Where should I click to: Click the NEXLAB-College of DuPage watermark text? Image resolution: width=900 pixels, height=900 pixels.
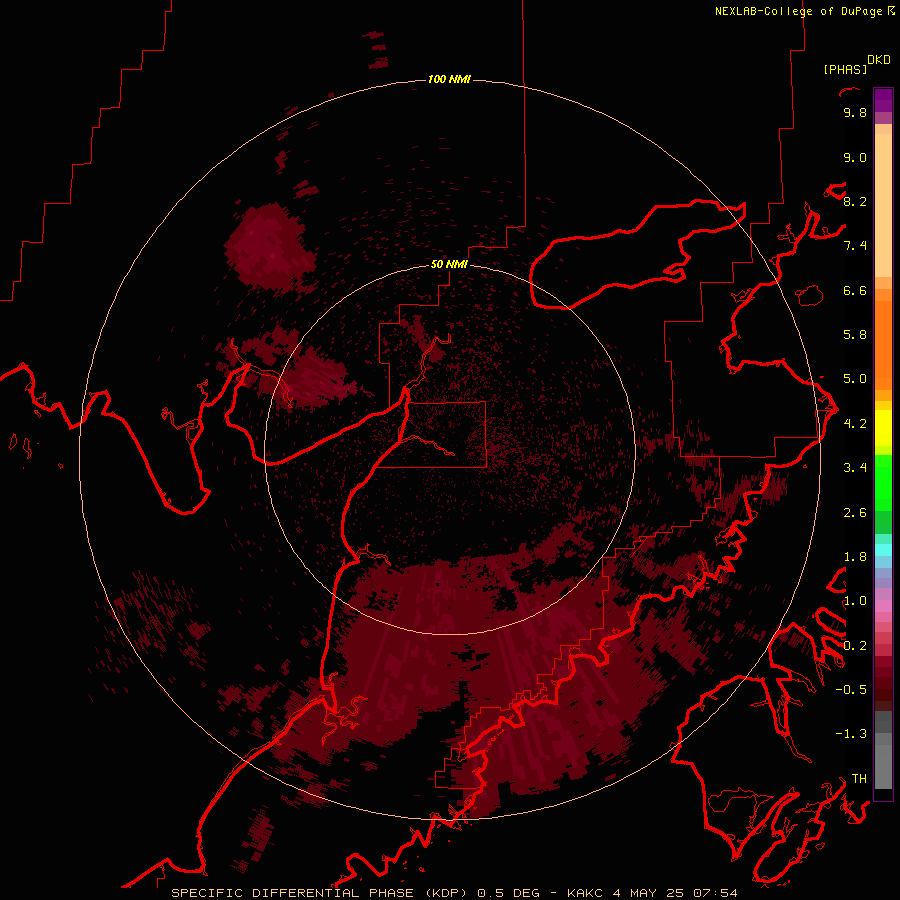[x=805, y=11]
